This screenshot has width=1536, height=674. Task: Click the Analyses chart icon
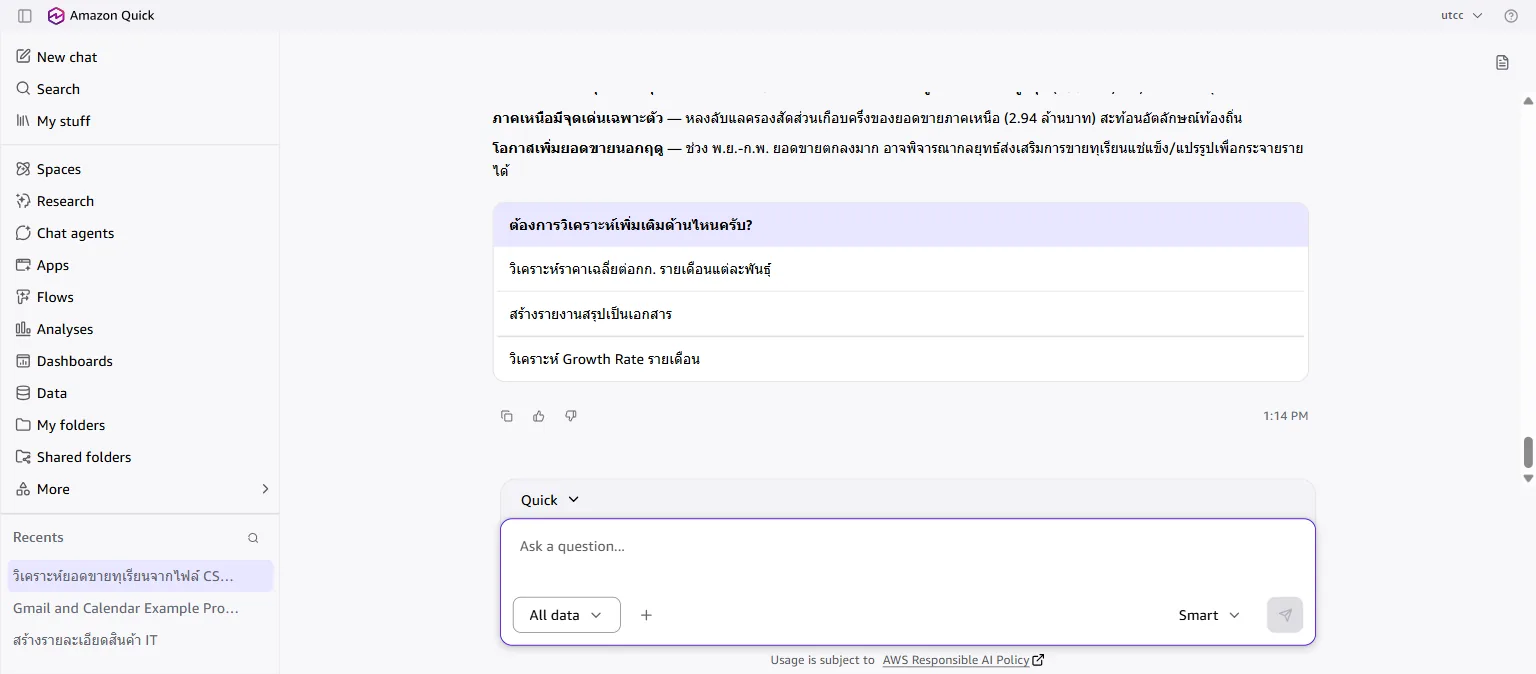(x=23, y=329)
